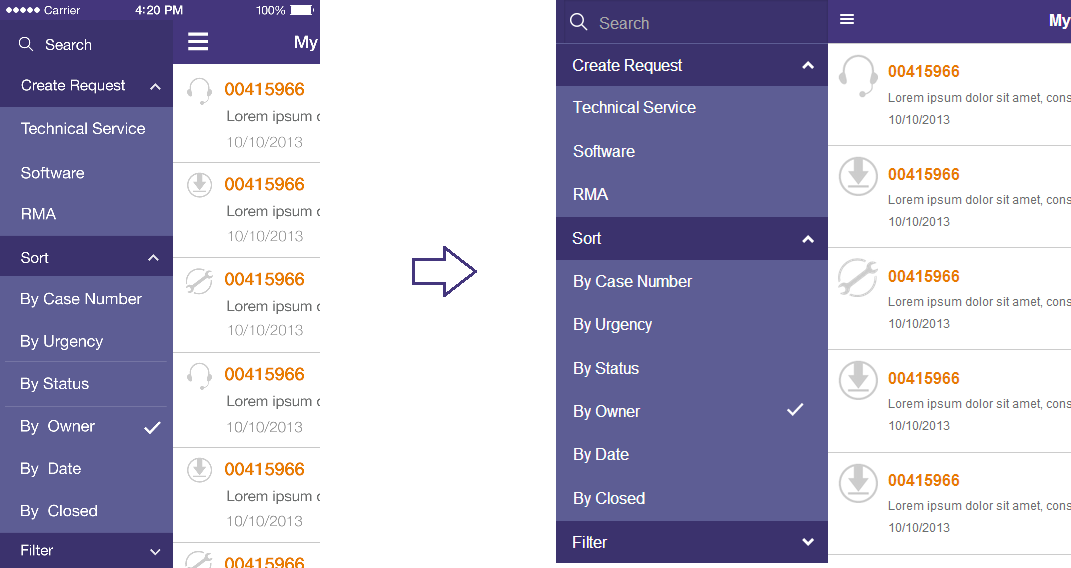Toggle the By Owner checkmark in the left mockup
Viewport: 1071px width, 568px height.
(x=152, y=428)
